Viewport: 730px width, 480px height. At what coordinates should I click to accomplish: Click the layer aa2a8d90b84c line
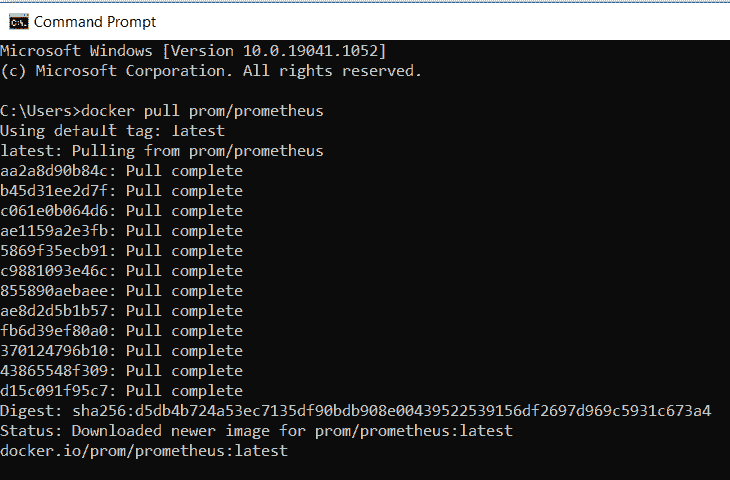[122, 171]
